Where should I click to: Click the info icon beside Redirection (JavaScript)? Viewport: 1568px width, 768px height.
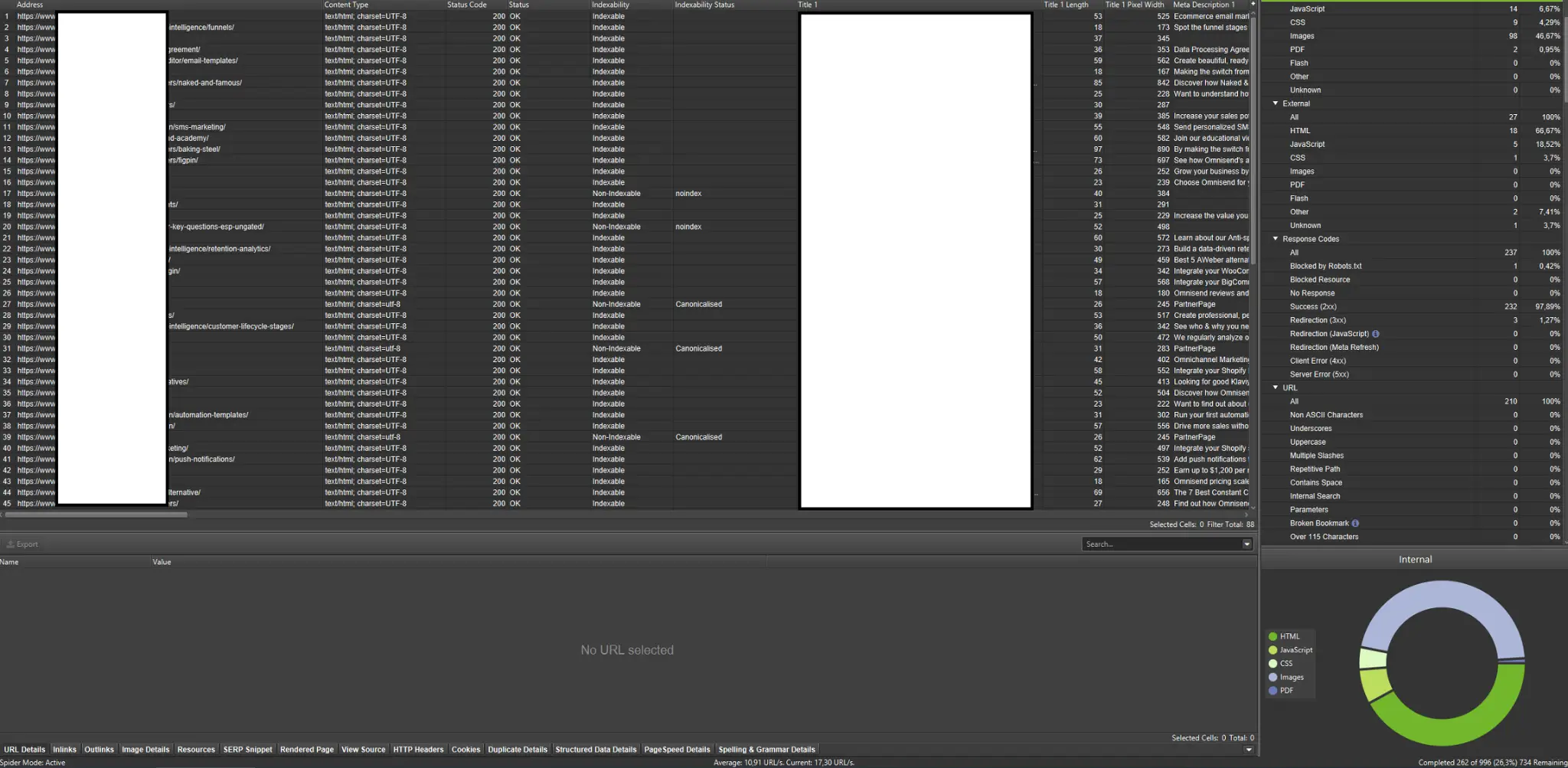pyautogui.click(x=1376, y=334)
